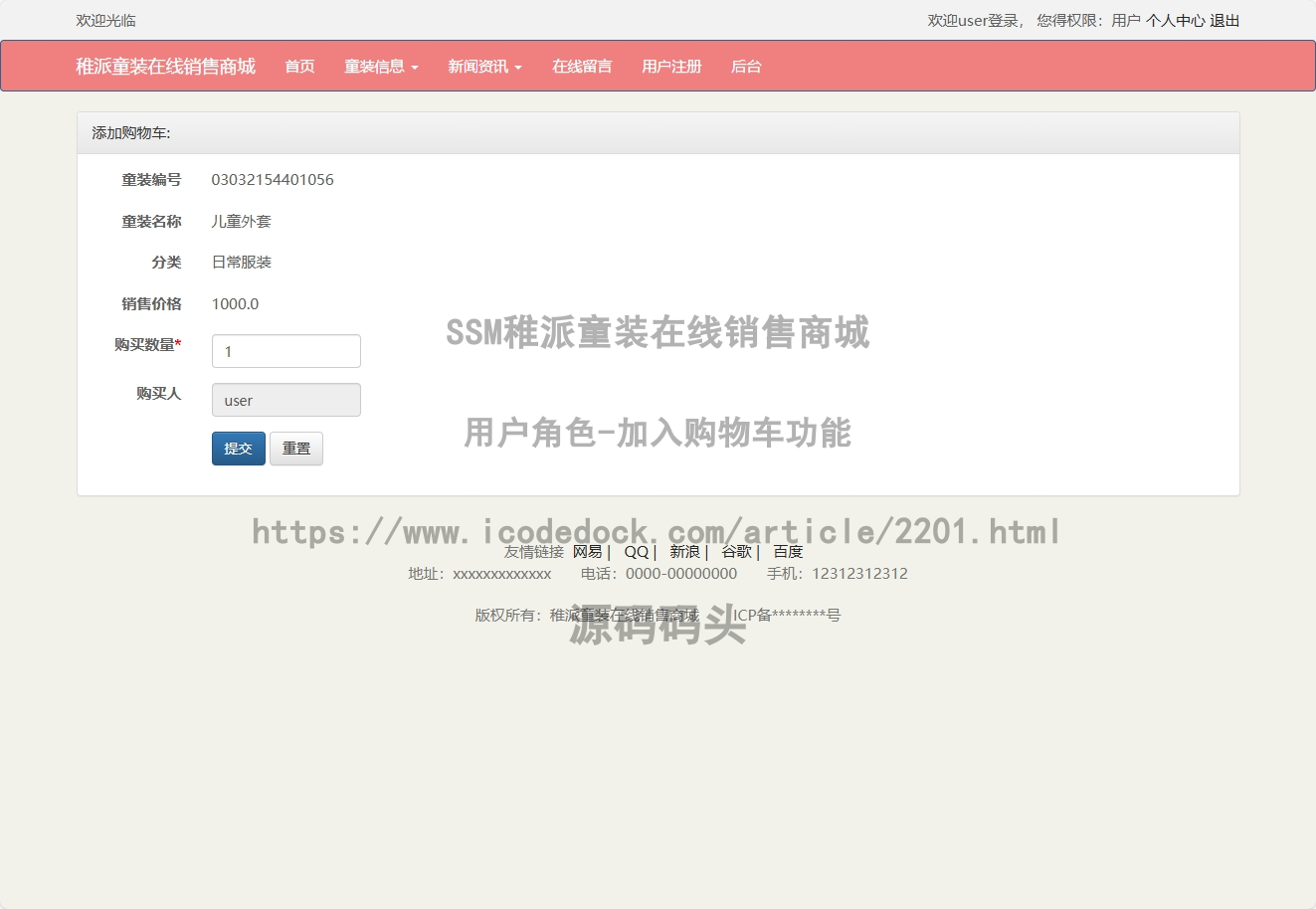This screenshot has height=909, width=1316.
Task: Click the 童装名称 label
Action: tap(151, 222)
